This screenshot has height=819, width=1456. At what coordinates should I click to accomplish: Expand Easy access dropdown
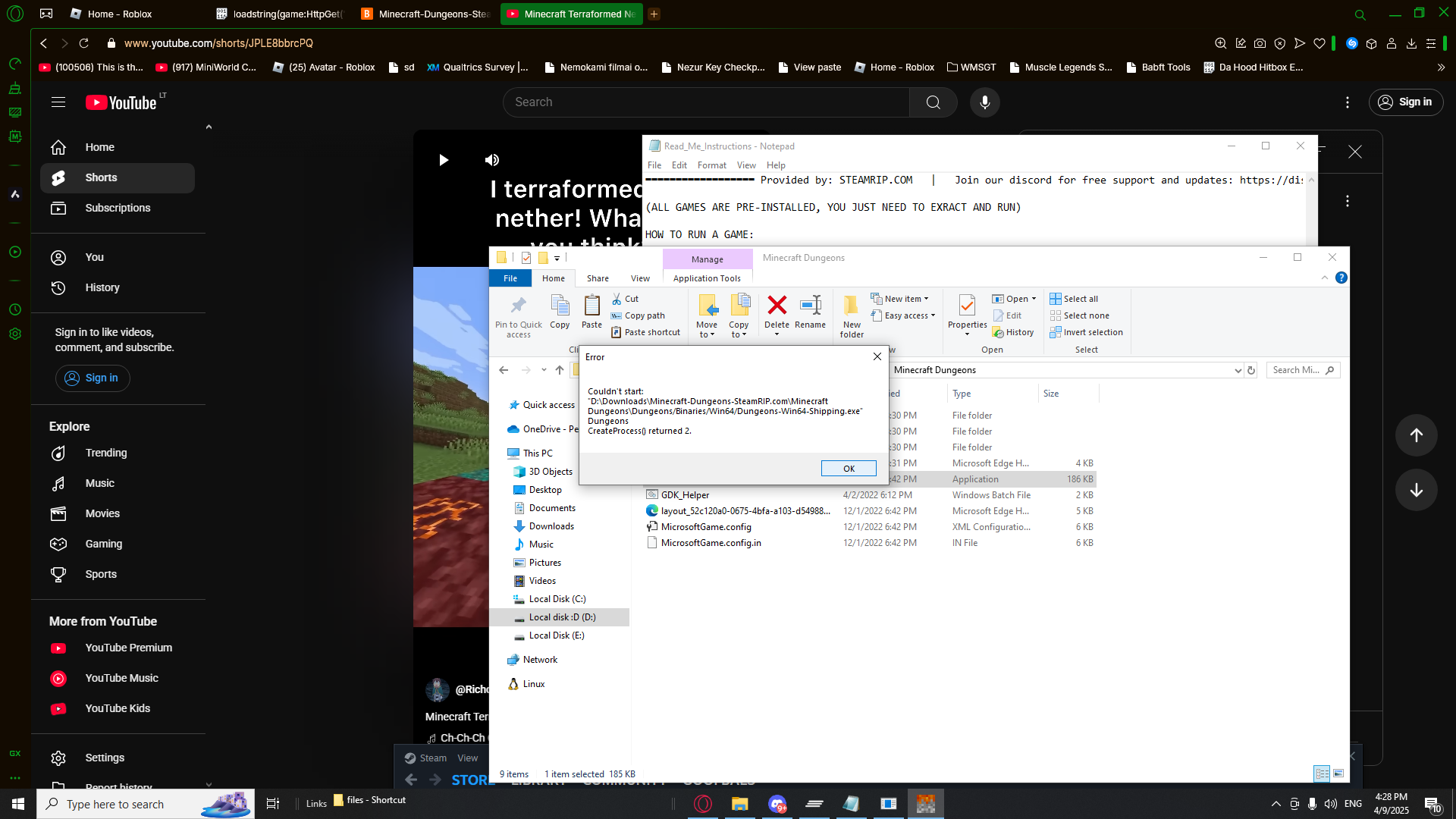pyautogui.click(x=903, y=315)
